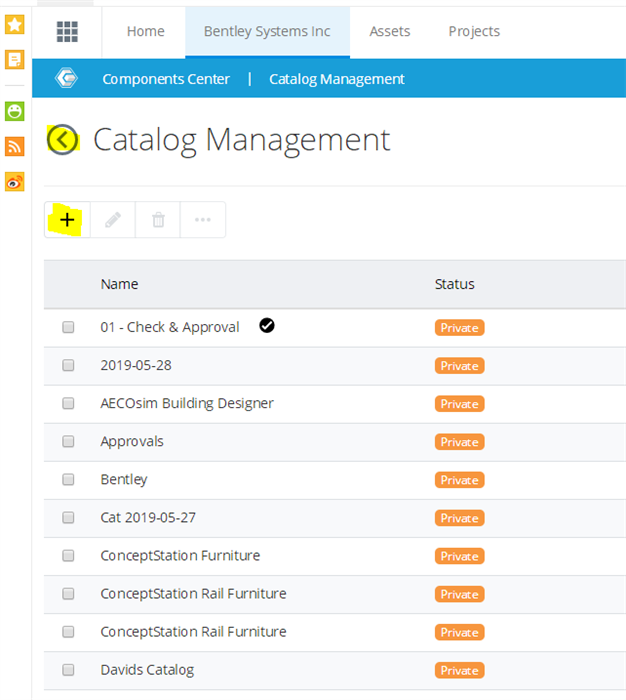The image size is (626, 700).
Task: Sort by the Status column header
Action: pos(455,284)
